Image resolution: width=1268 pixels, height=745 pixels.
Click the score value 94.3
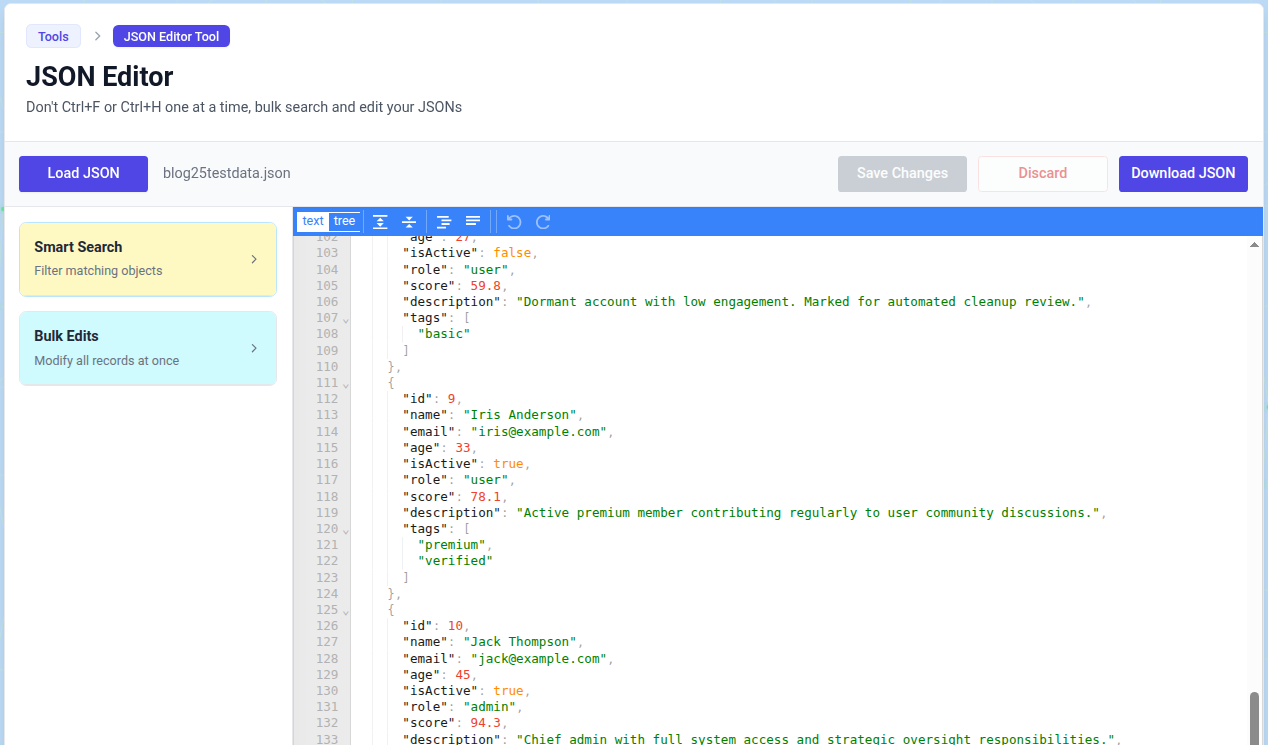click(486, 723)
